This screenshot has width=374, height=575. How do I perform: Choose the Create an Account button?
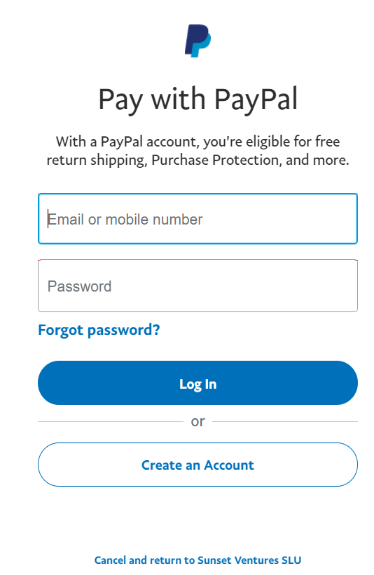click(198, 465)
